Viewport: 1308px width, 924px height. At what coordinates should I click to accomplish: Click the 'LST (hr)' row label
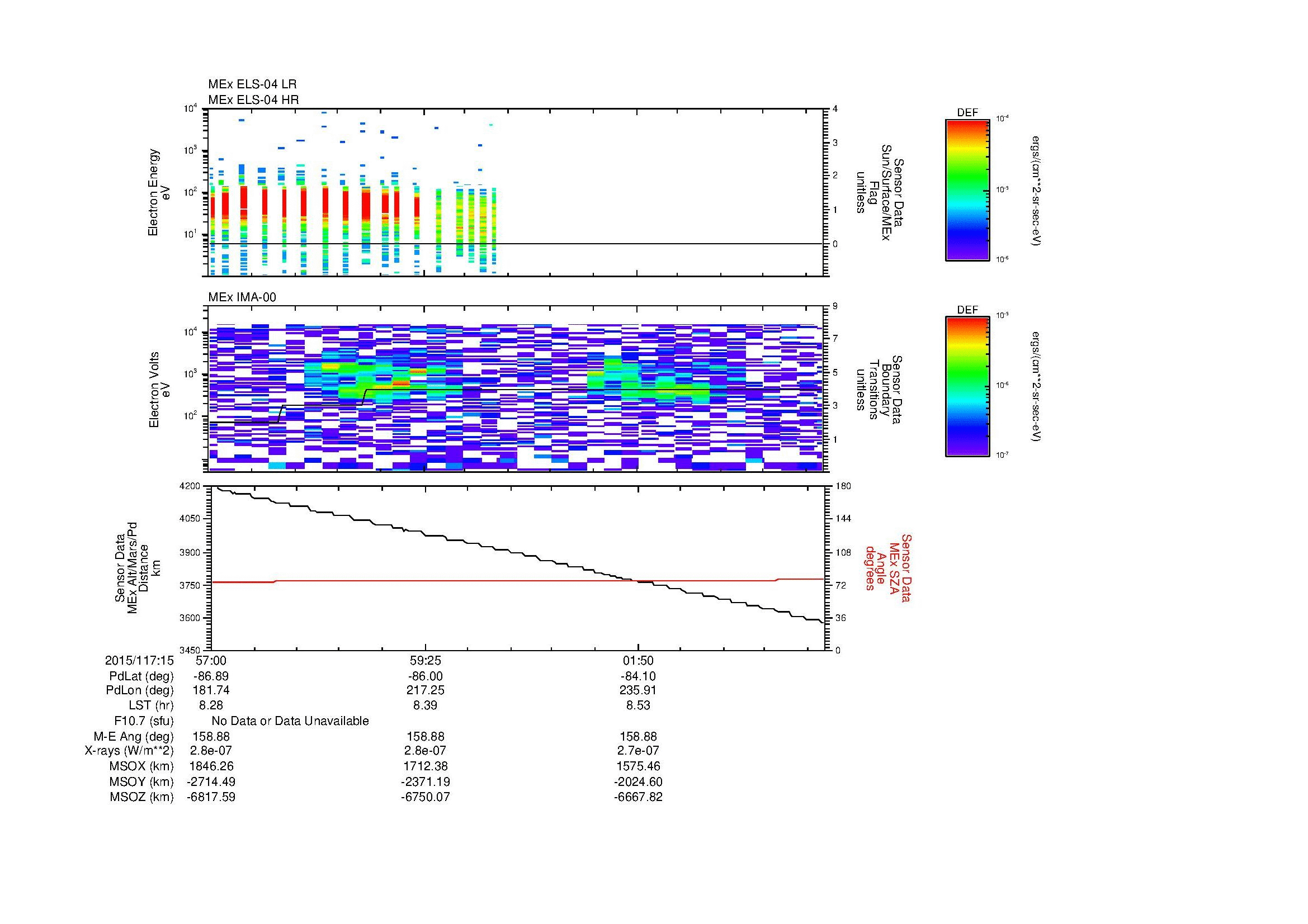[151, 705]
